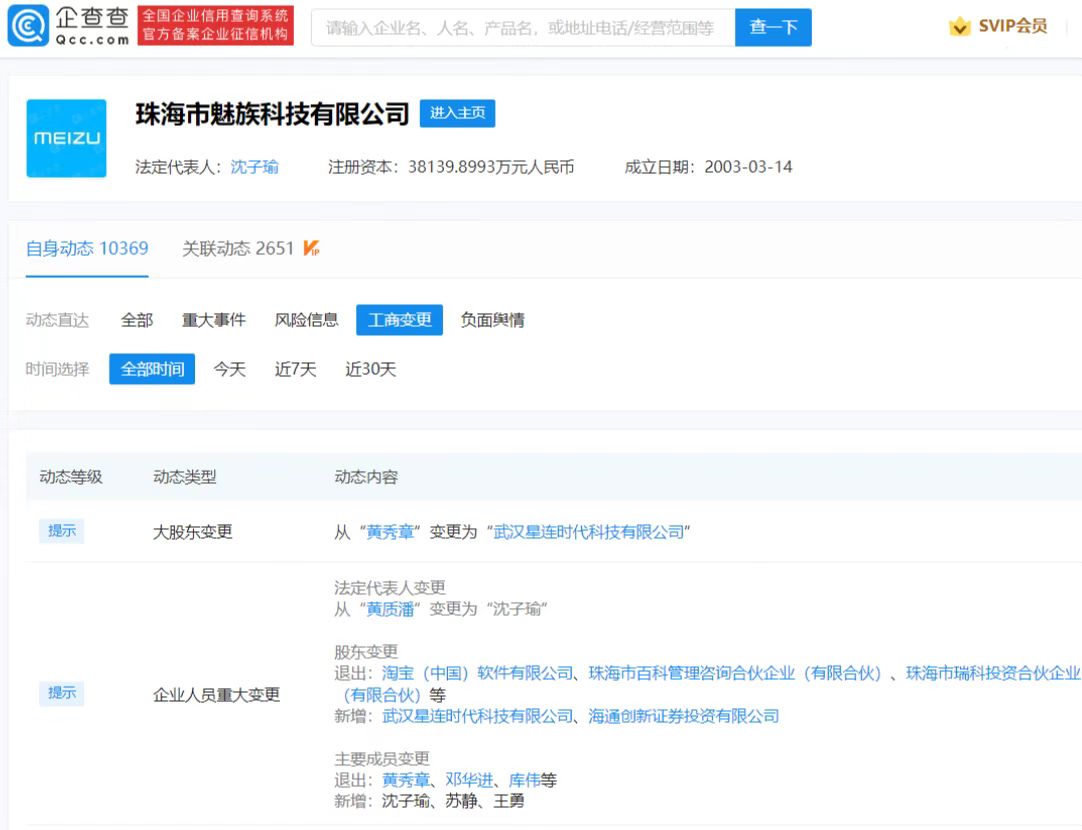Image resolution: width=1082 pixels, height=830 pixels.
Task: Open 库伟 member link
Action: tap(524, 780)
